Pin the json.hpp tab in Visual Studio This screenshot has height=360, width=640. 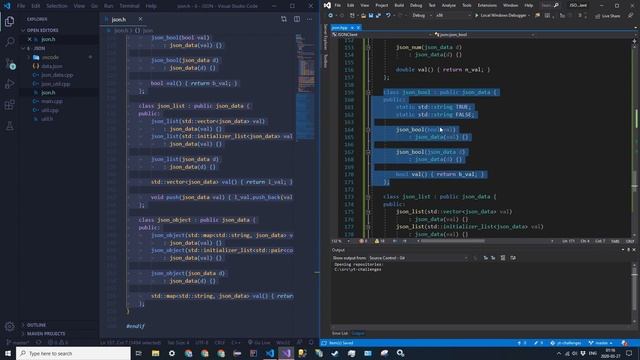coord(352,28)
